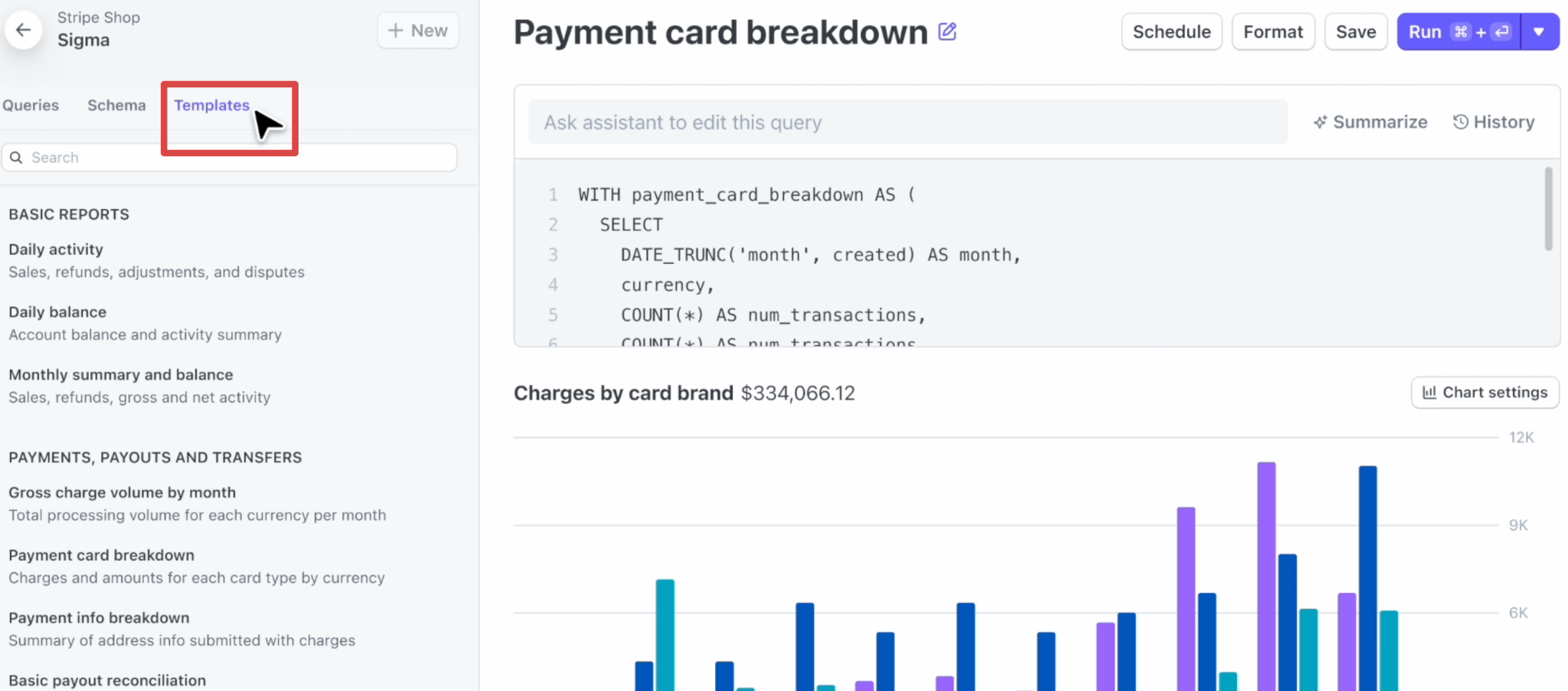Screen dimensions: 1568x691
Task: Switch to the Schema tab
Action: tap(116, 105)
